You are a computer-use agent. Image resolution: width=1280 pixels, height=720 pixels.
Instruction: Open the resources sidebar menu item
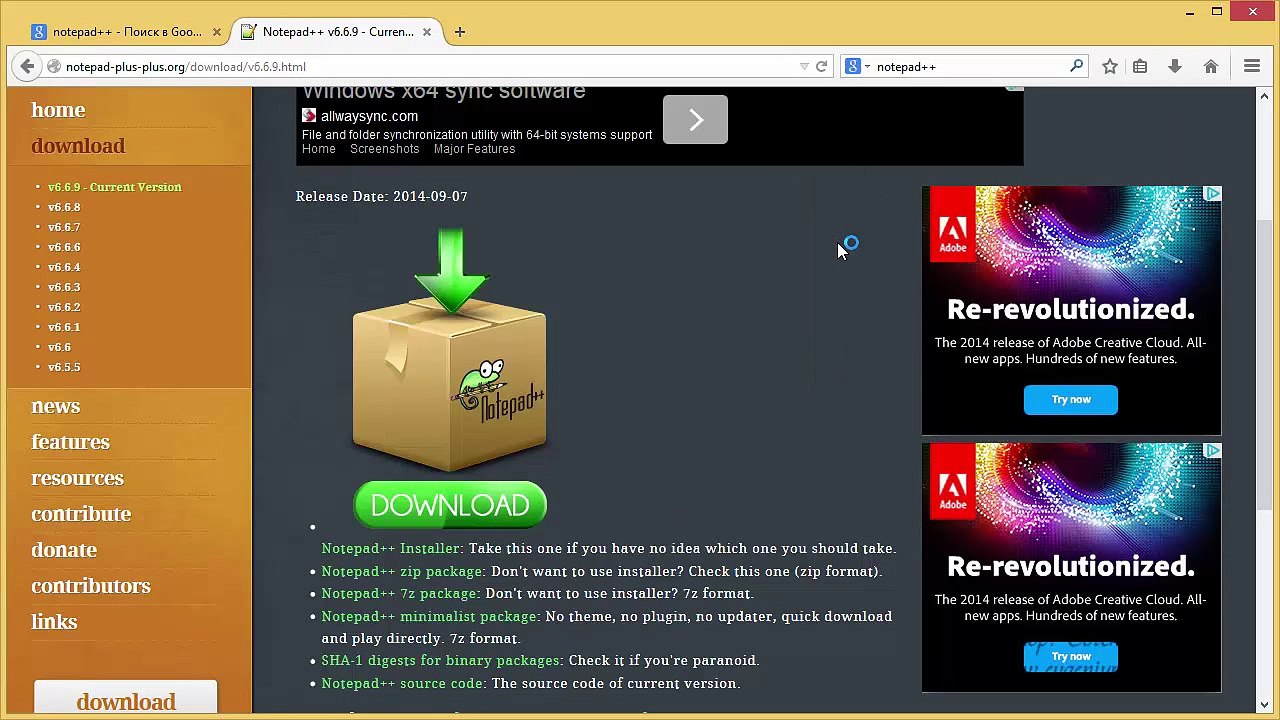(x=77, y=478)
